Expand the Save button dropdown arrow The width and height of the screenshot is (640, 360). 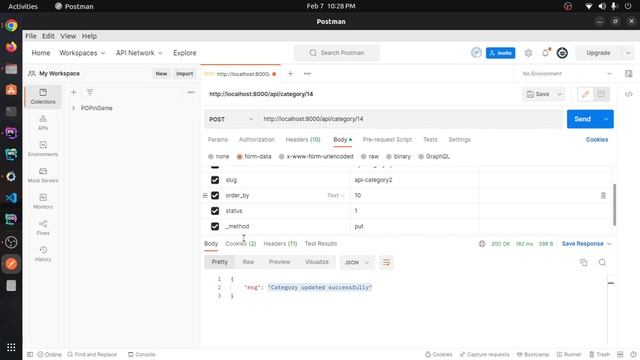click(560, 94)
